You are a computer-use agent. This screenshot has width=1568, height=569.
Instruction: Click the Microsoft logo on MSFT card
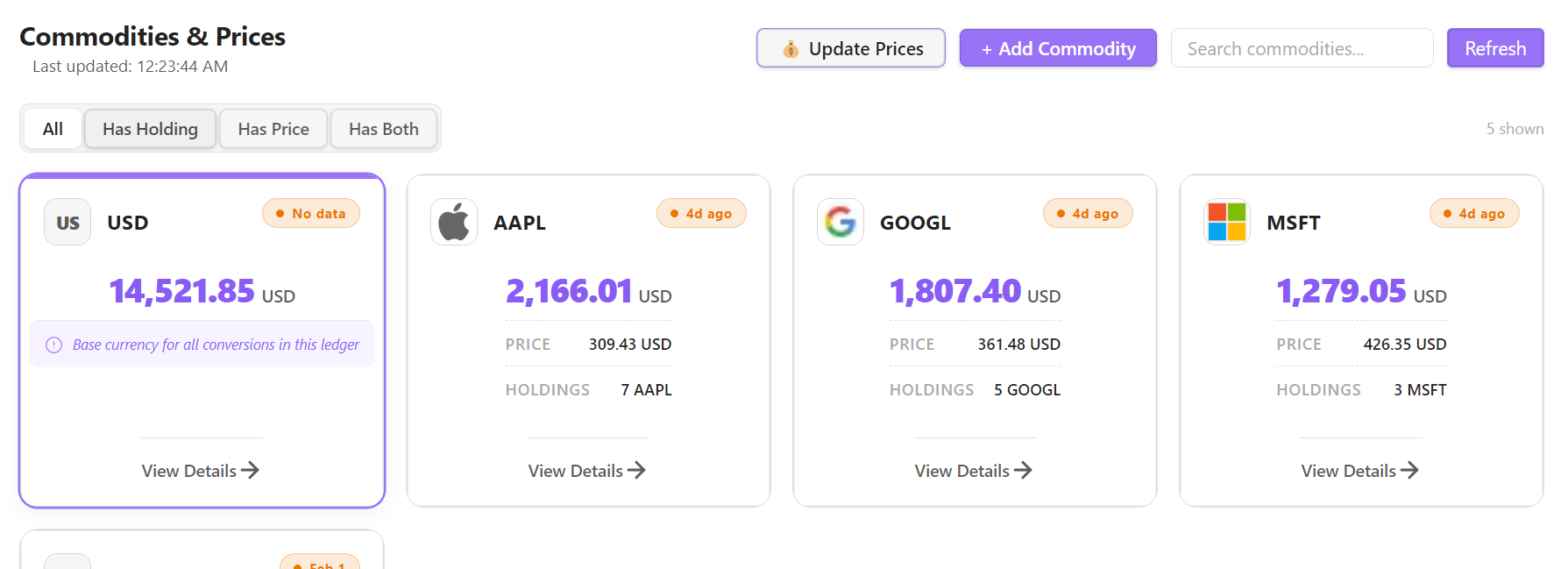[1227, 222]
